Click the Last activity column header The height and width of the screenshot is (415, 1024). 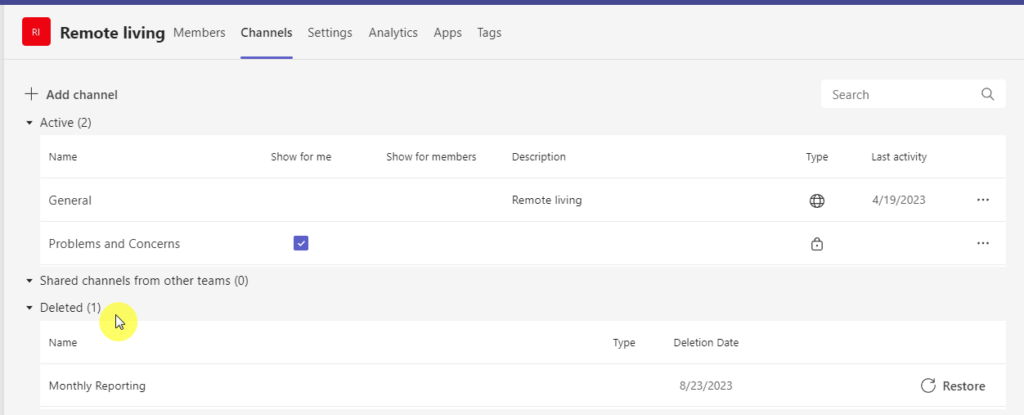tap(899, 157)
